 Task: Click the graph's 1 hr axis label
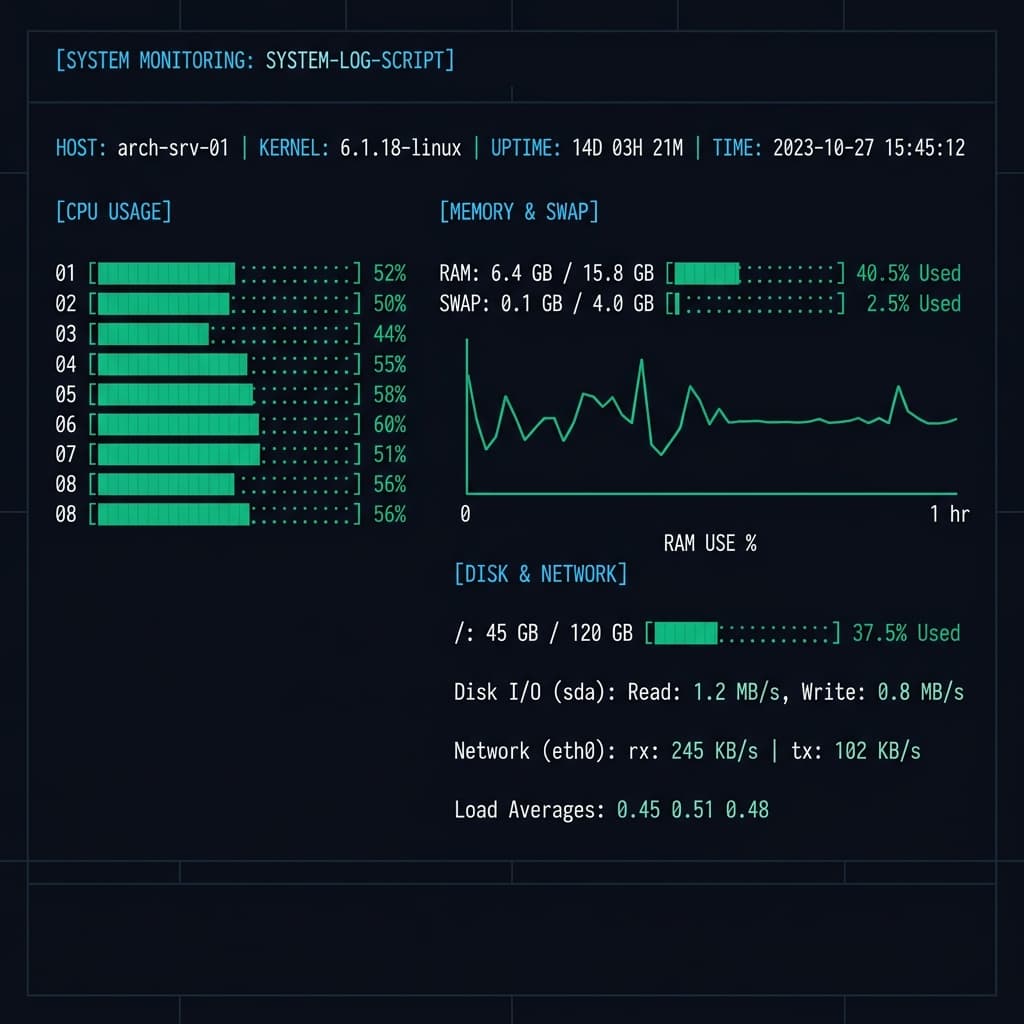point(950,514)
